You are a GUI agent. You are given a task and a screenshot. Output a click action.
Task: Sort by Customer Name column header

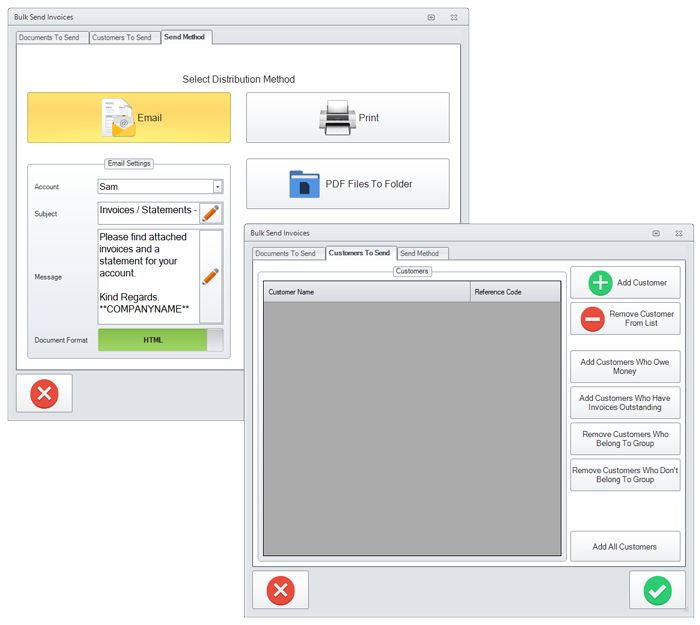pos(366,292)
